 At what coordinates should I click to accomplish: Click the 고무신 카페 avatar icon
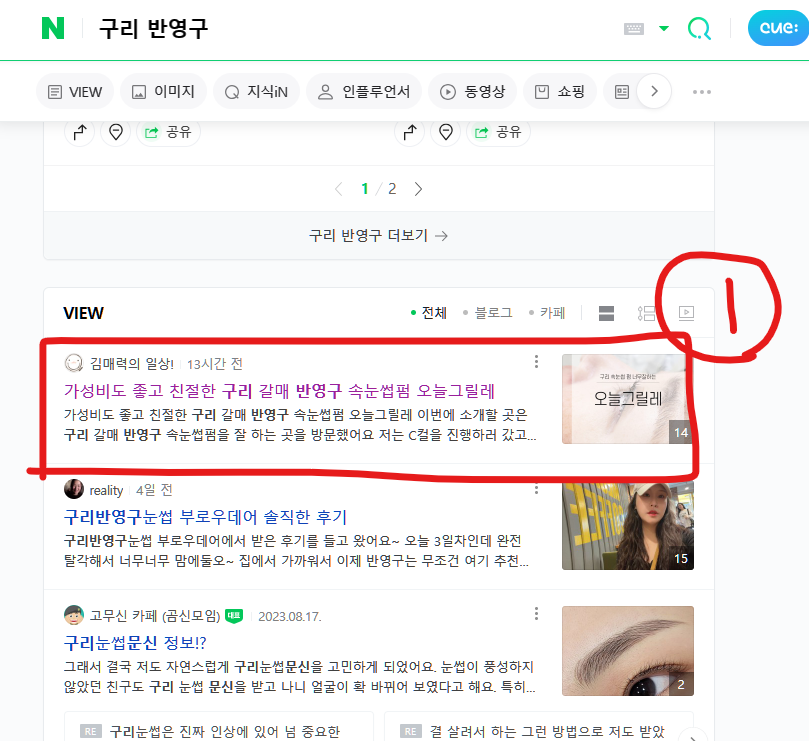point(74,615)
